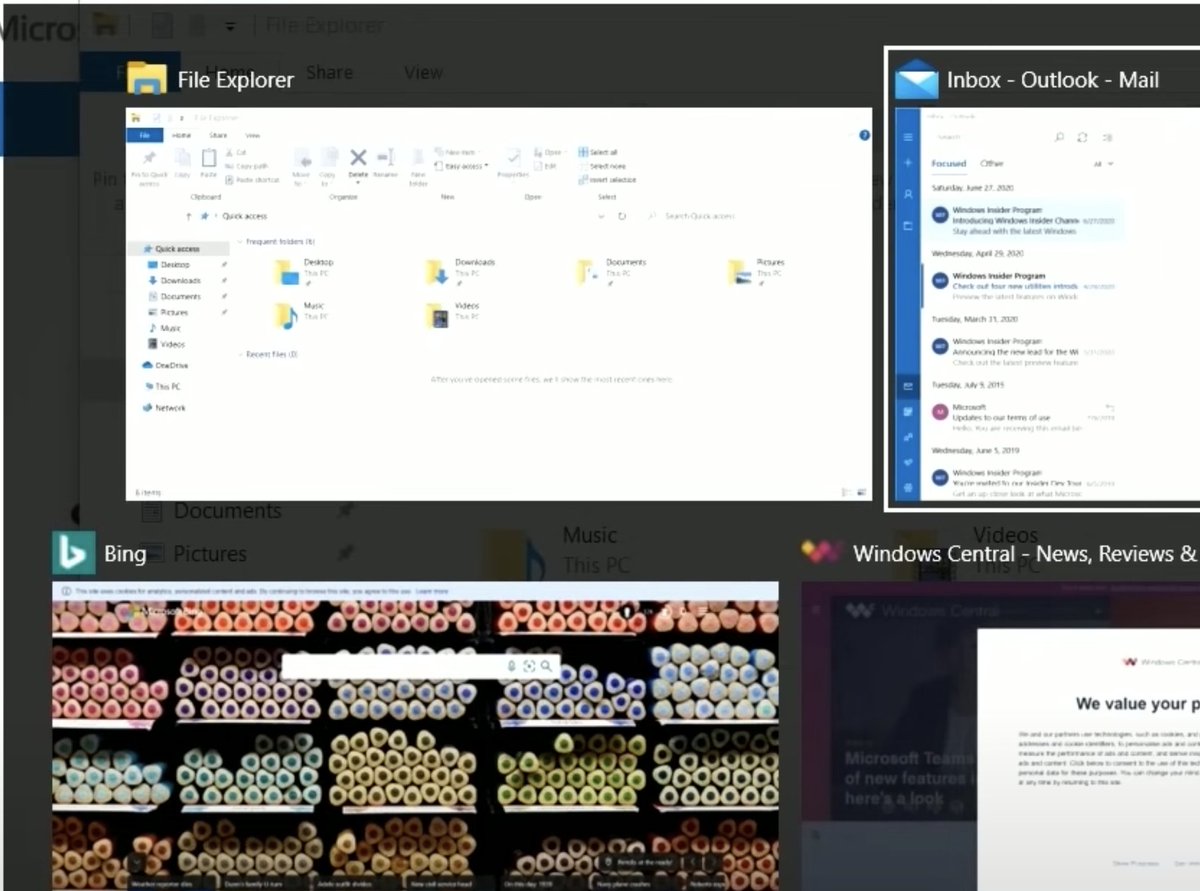Click the refresh icon beside the File Explorer address bar

point(622,216)
